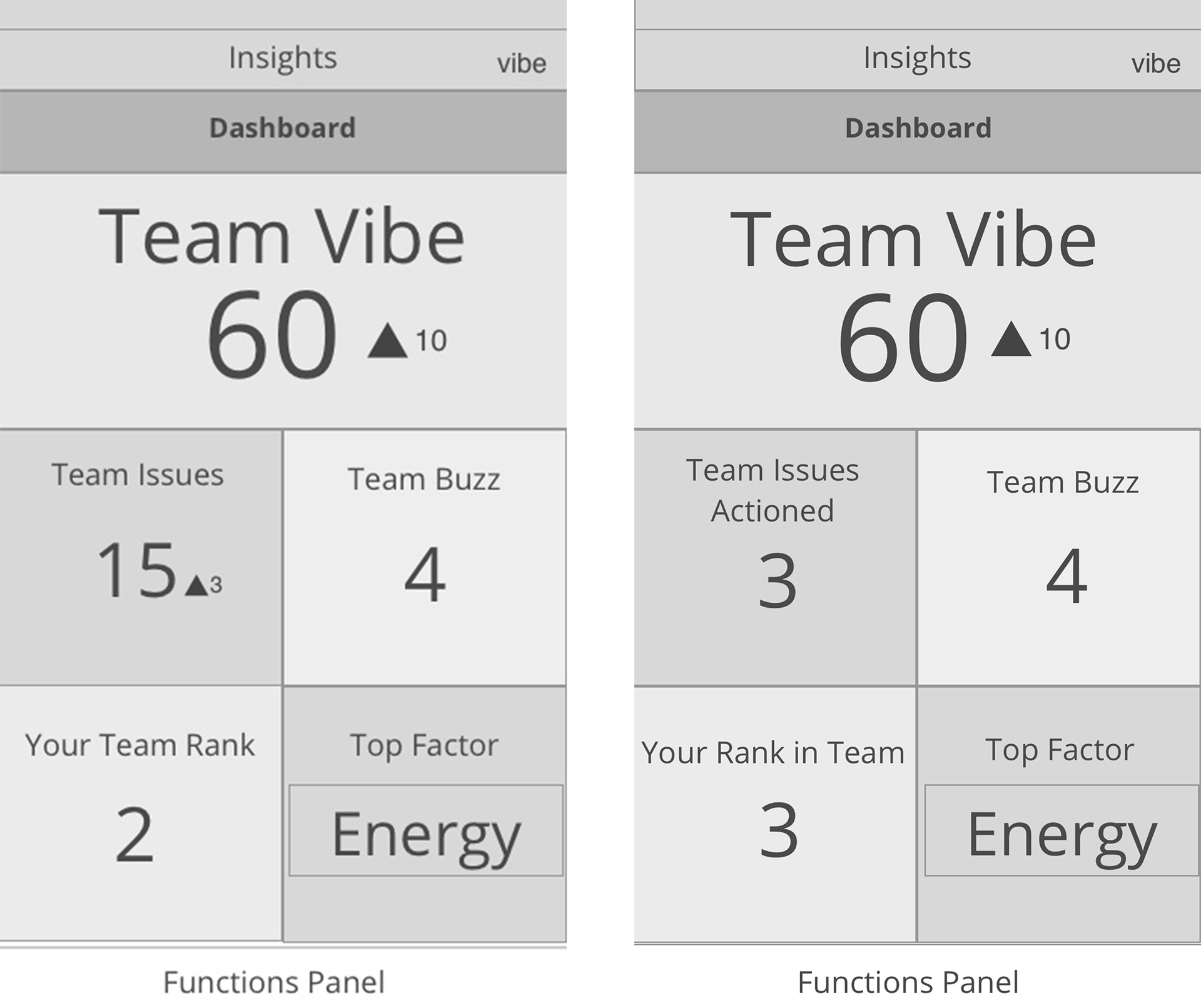Click the large up triangle beside 60 in left panel
Viewport: 1201px width, 1008px height.
pyautogui.click(x=388, y=340)
